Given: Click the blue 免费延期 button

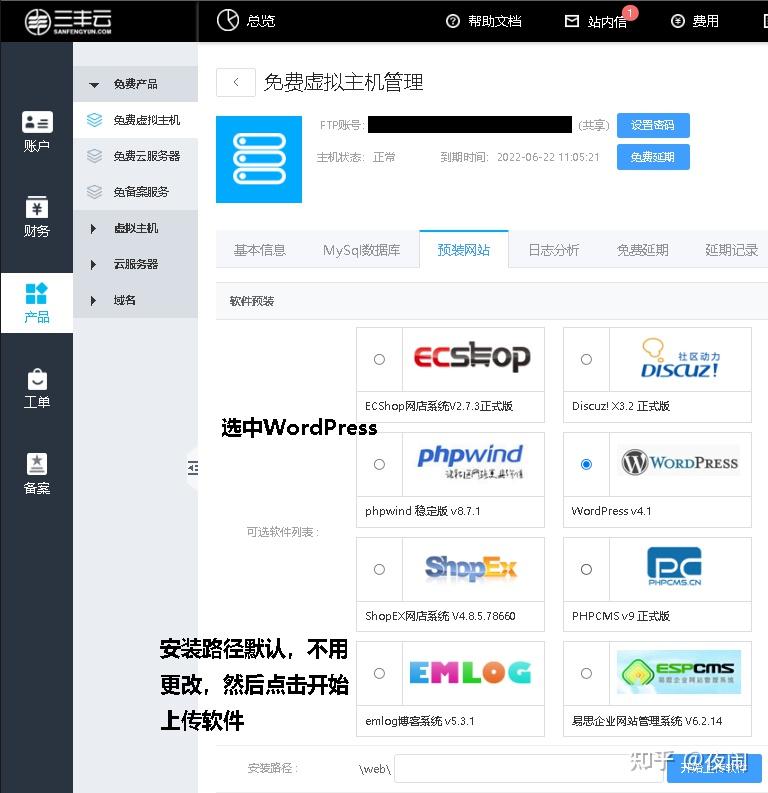Looking at the screenshot, I should point(653,157).
